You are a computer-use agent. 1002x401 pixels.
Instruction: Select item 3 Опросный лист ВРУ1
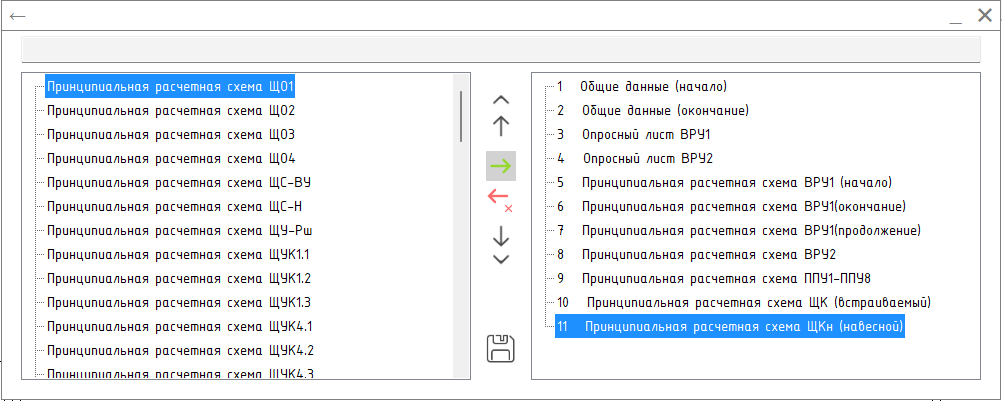coord(633,135)
